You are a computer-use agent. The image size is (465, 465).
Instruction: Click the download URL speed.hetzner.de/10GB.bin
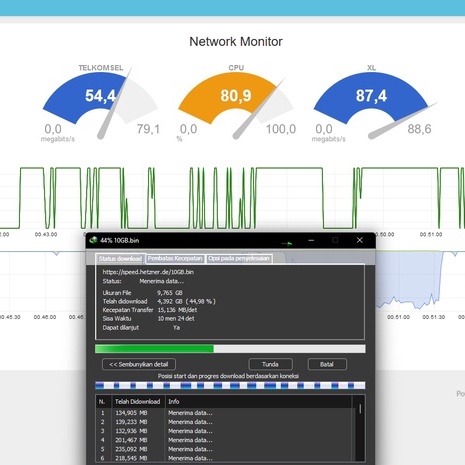pyautogui.click(x=148, y=272)
